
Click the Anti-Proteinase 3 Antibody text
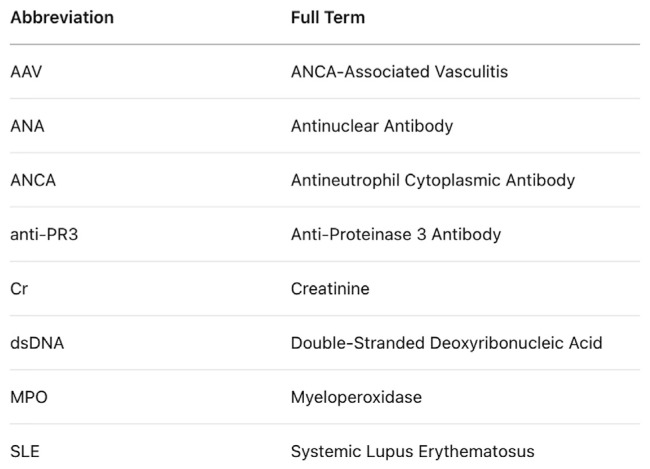pyautogui.click(x=395, y=234)
